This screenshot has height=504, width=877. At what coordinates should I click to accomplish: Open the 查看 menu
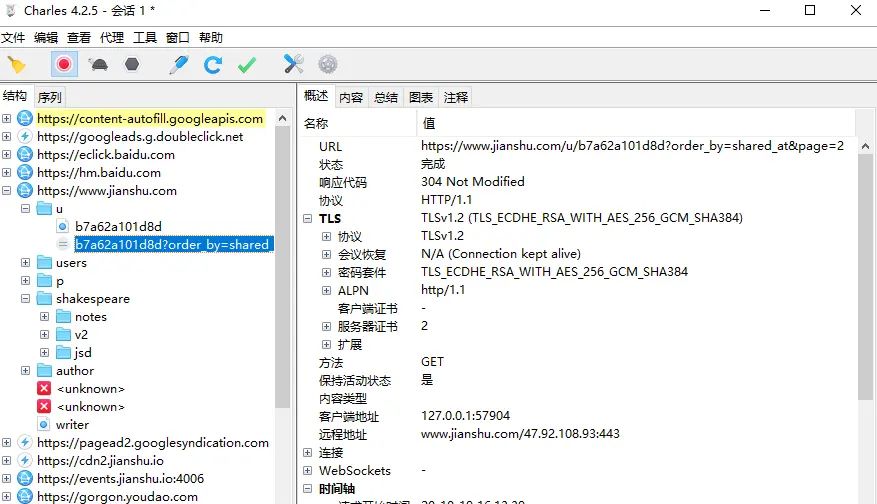(x=79, y=37)
